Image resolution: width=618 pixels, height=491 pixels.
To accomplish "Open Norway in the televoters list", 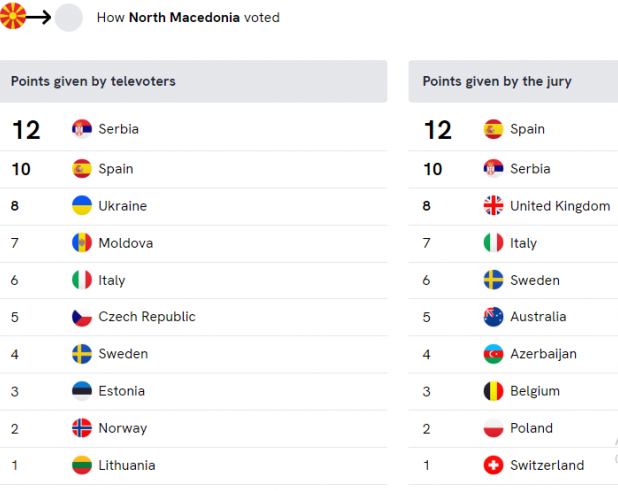I will (x=194, y=428).
